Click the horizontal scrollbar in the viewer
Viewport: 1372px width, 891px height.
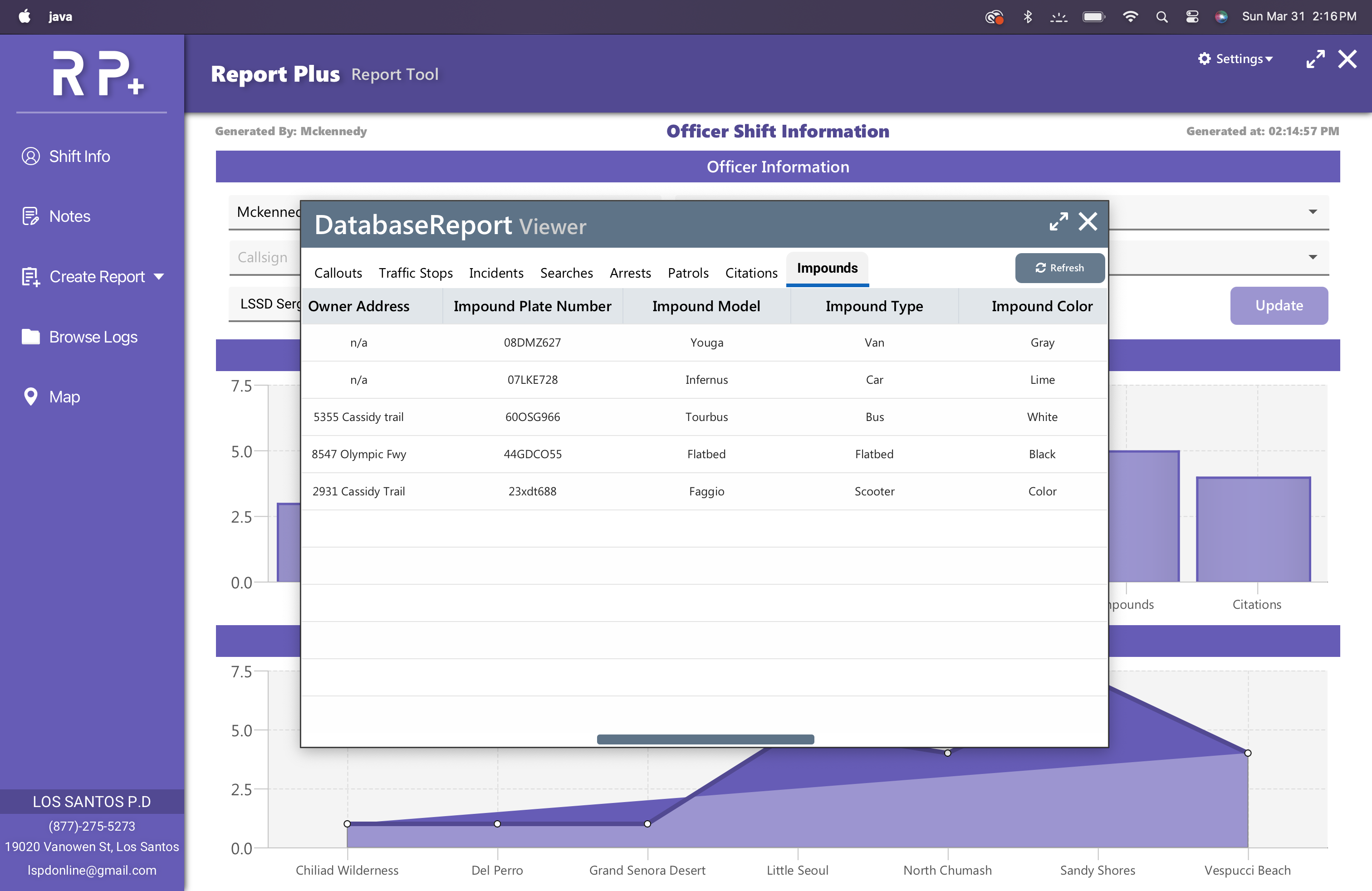705,739
